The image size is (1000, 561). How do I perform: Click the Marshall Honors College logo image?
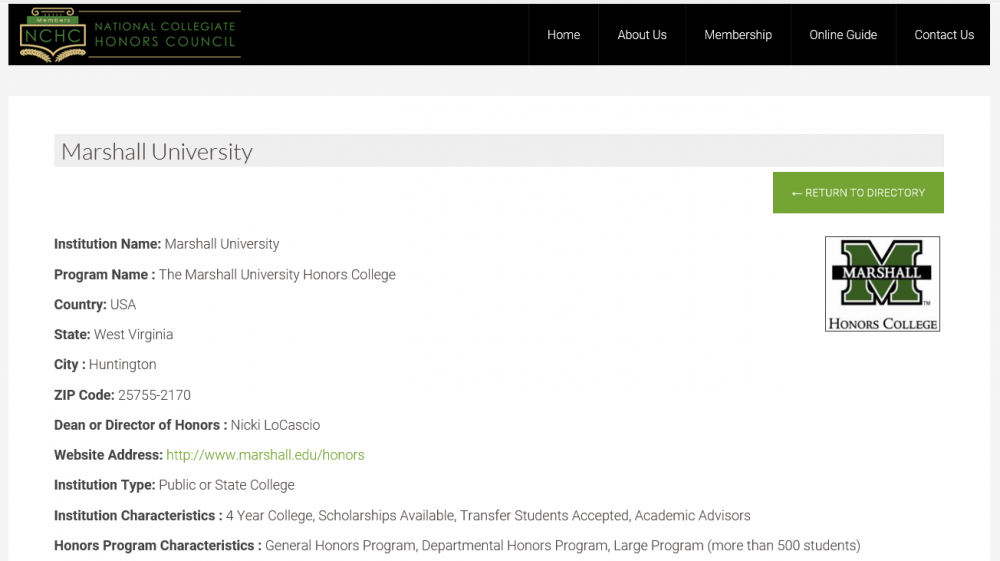pos(882,284)
